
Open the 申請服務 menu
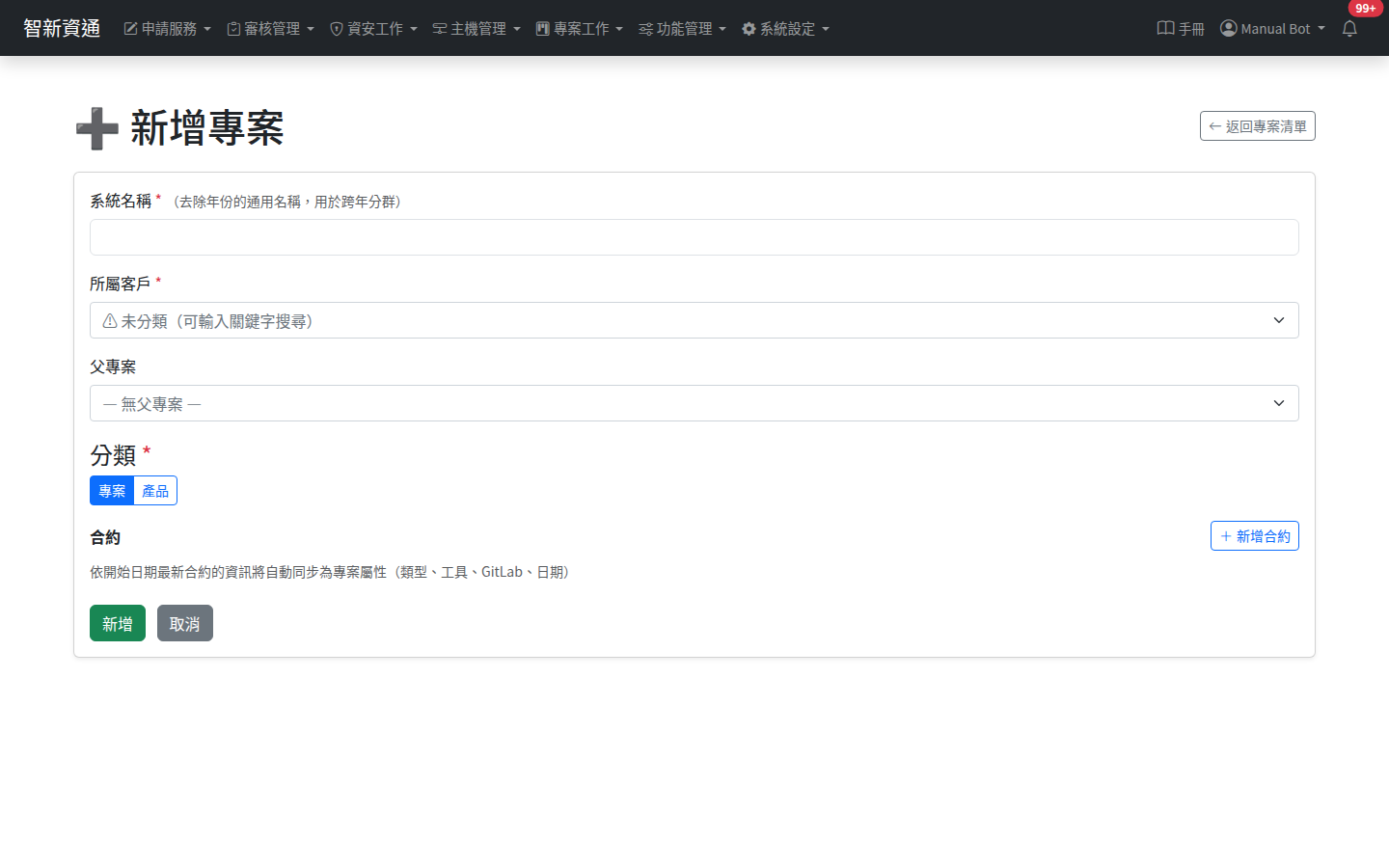coord(168,29)
